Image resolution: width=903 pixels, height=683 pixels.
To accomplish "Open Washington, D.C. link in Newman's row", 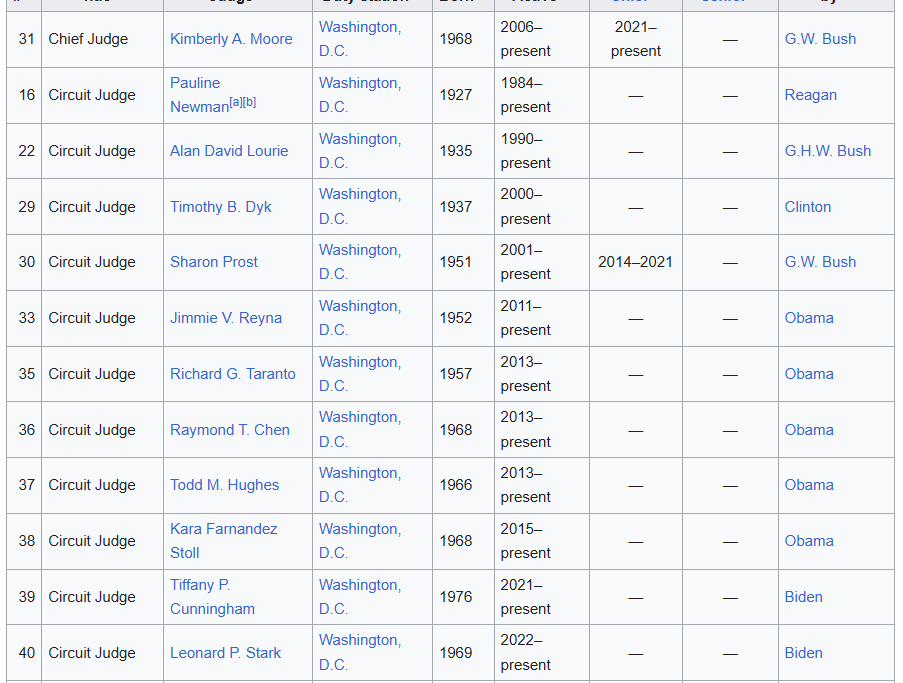I will [360, 95].
